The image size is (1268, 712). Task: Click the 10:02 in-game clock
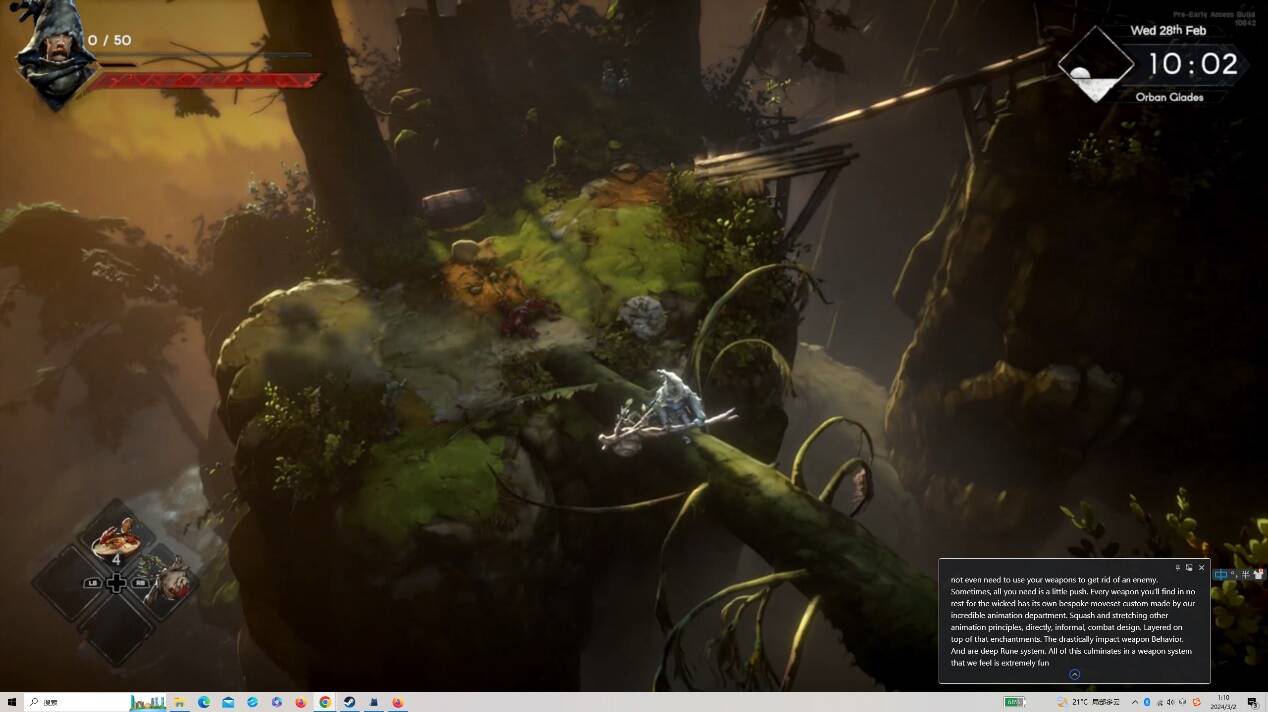tap(1192, 64)
